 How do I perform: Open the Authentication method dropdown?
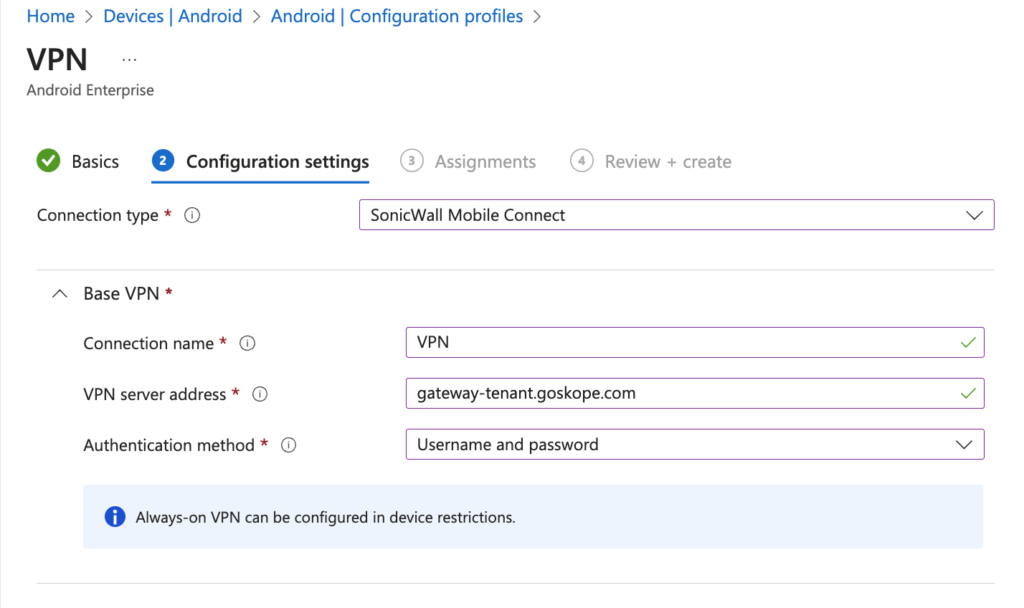[695, 444]
